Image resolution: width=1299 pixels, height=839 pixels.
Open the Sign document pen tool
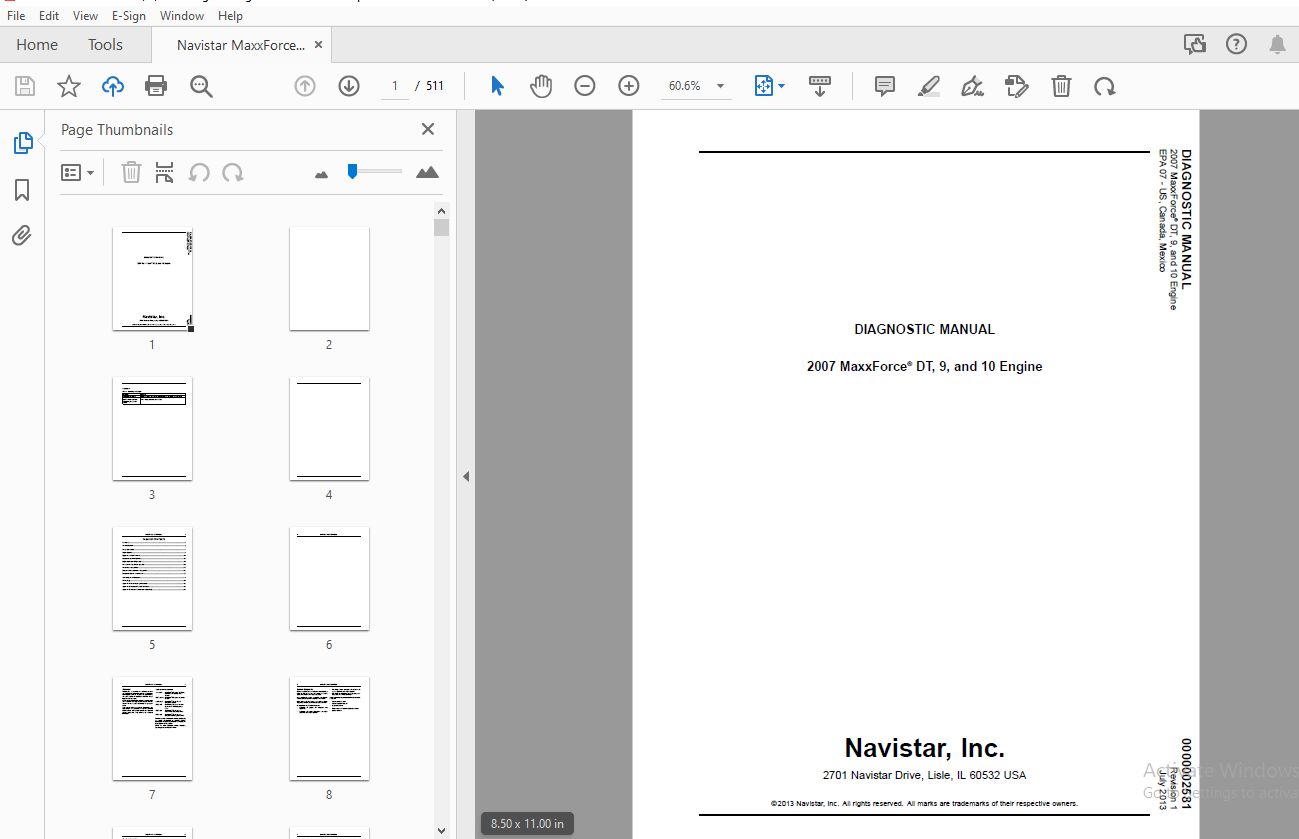pos(973,86)
